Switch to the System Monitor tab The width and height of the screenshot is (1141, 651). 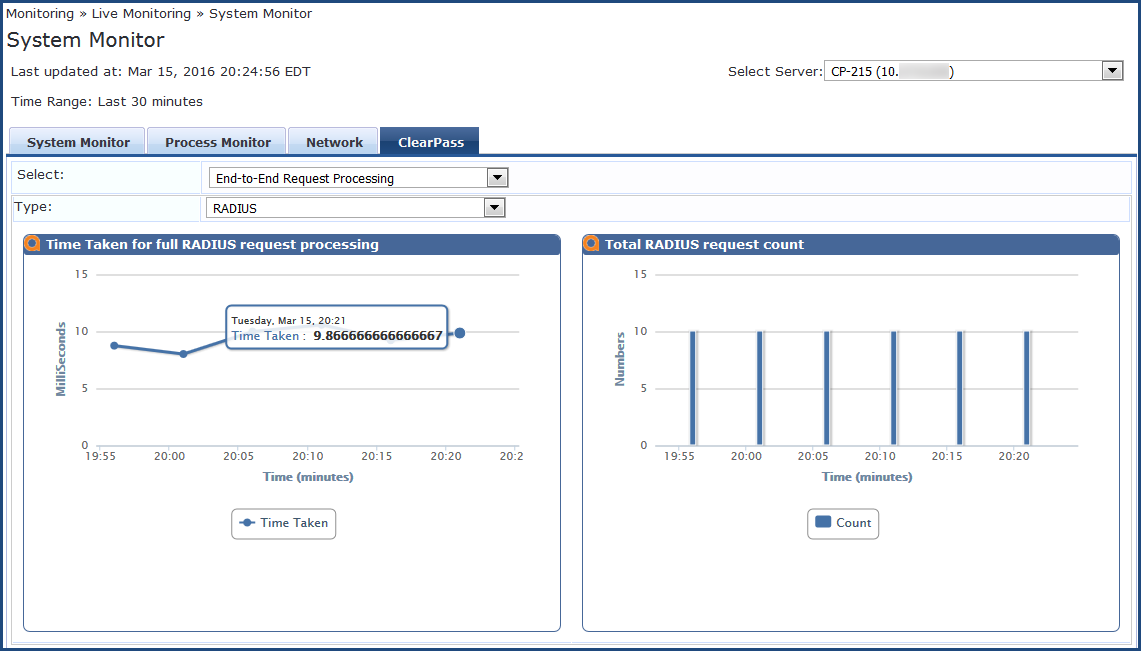pyautogui.click(x=78, y=142)
